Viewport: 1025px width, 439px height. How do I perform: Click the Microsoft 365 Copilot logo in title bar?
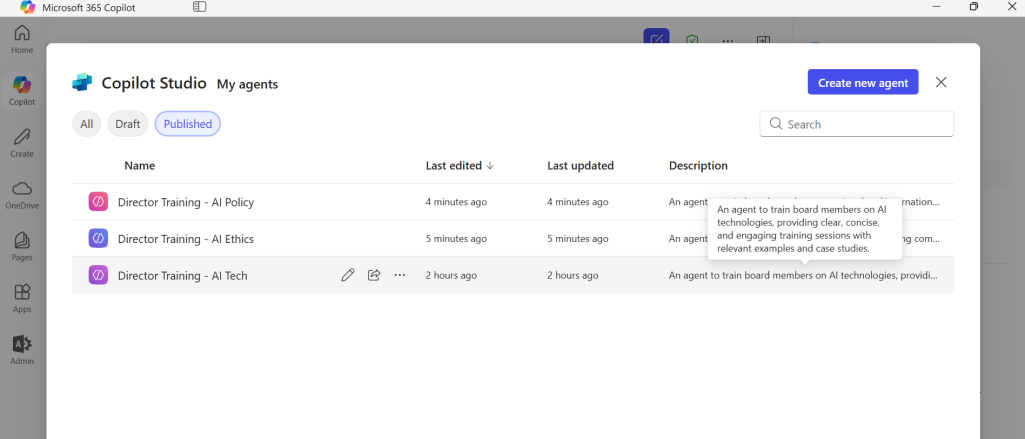tap(27, 8)
